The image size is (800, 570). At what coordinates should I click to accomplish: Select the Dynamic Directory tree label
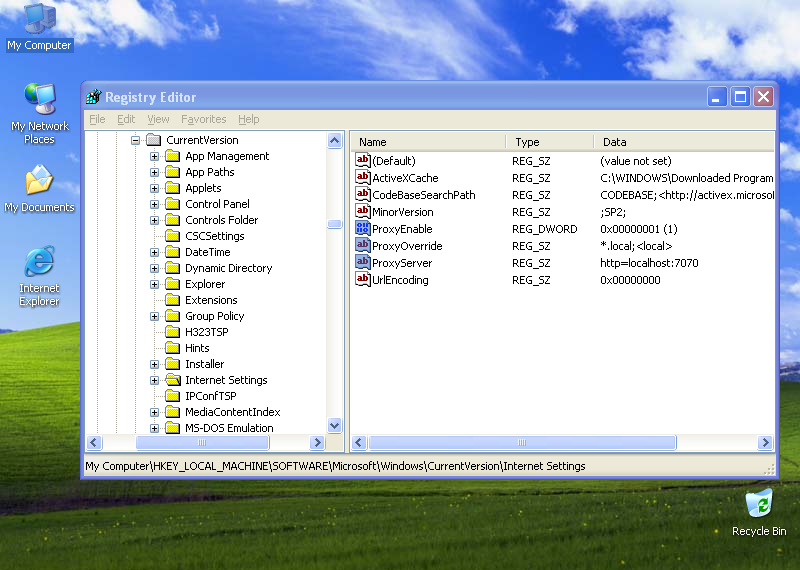click(229, 268)
